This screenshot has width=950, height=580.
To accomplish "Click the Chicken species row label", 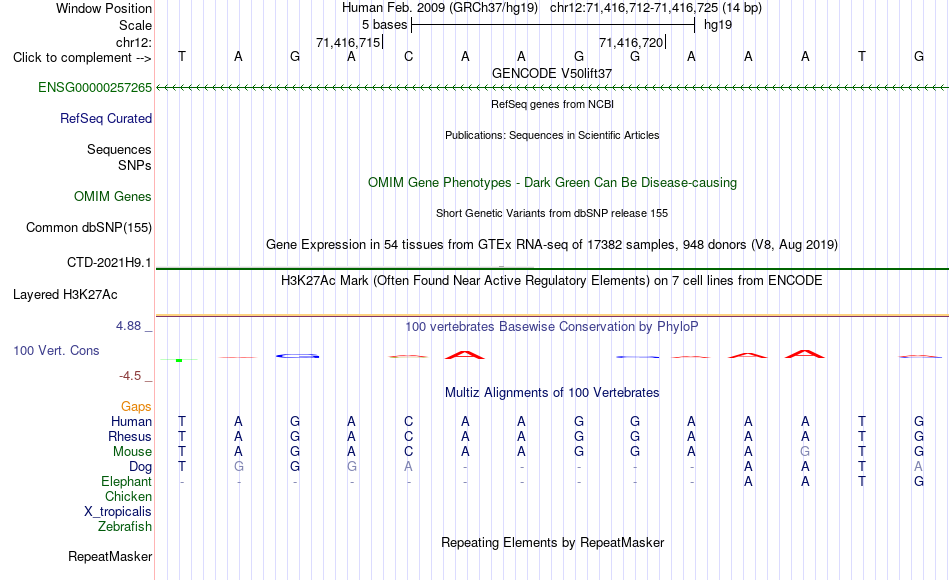I will [128, 497].
